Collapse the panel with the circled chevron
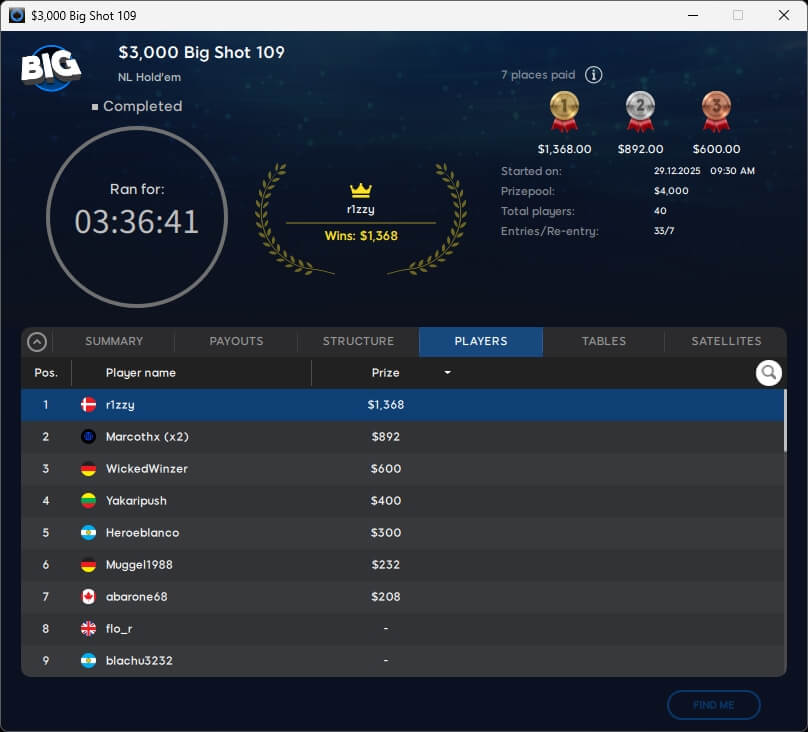This screenshot has height=732, width=808. 37,342
